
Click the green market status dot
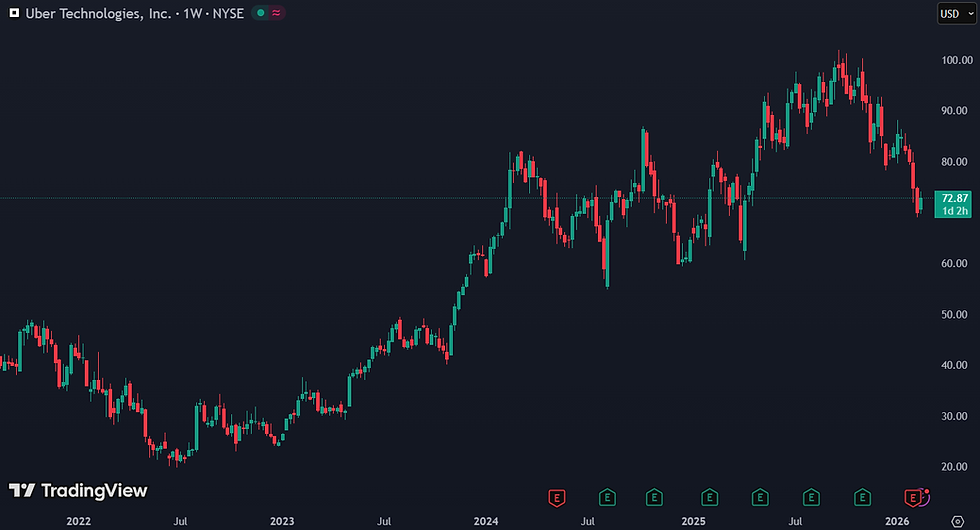[x=261, y=12]
